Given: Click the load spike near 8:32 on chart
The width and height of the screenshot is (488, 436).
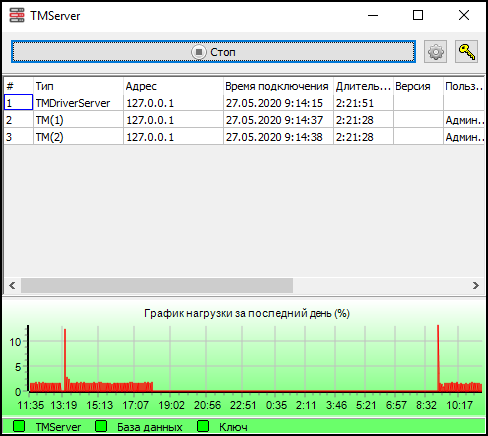Looking at the screenshot, I should pyautogui.click(x=438, y=357).
